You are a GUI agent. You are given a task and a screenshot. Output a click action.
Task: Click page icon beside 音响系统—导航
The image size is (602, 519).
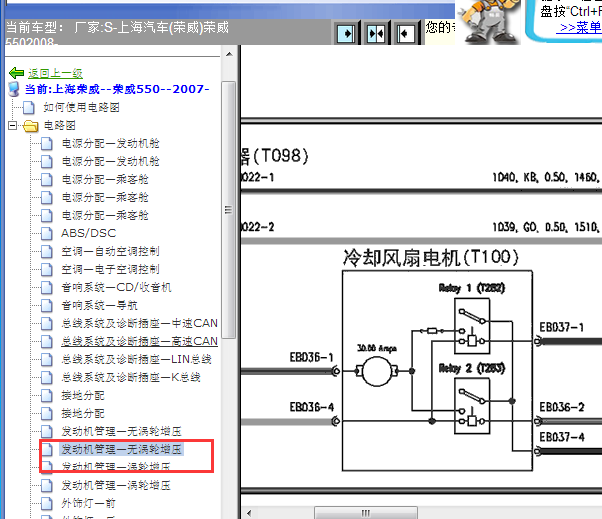[47, 306]
